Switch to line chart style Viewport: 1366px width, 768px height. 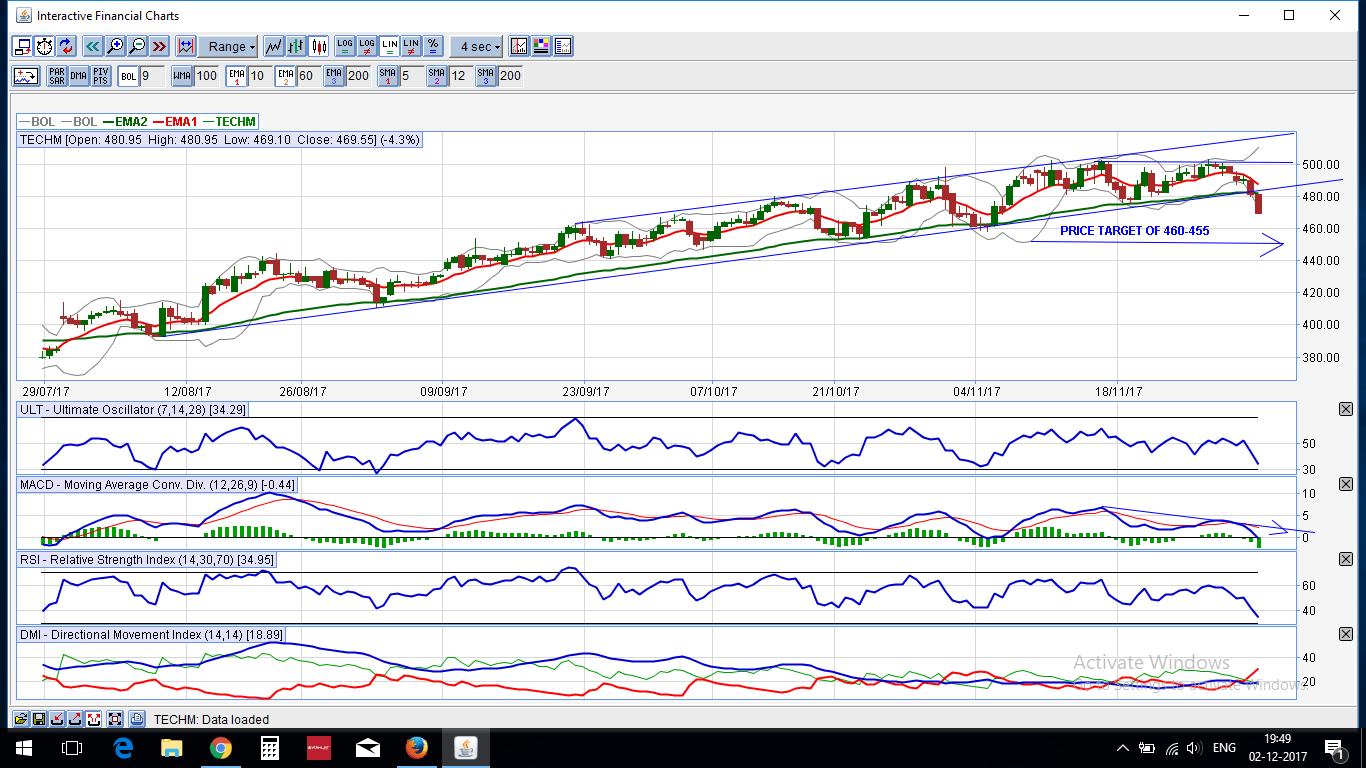coord(273,46)
